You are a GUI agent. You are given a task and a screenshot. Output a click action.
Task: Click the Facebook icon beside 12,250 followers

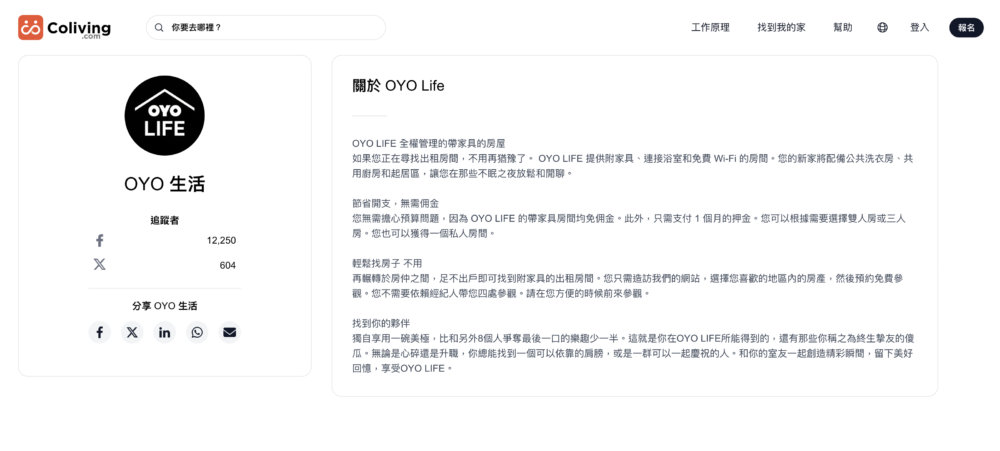pyautogui.click(x=99, y=240)
